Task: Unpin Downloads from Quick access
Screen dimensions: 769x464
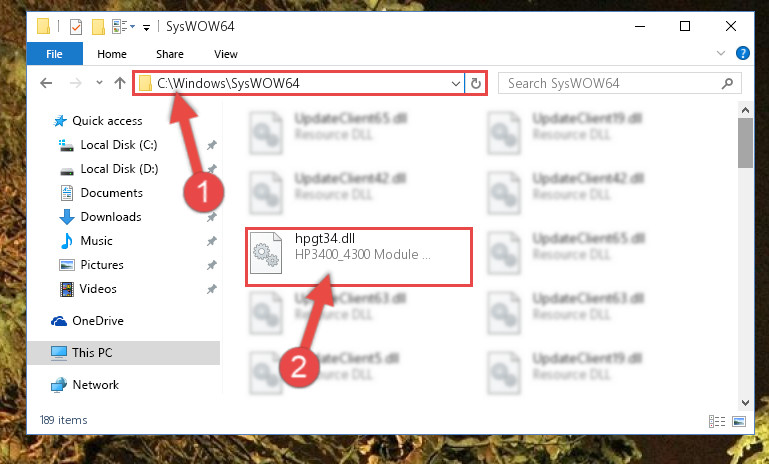Action: (211, 217)
